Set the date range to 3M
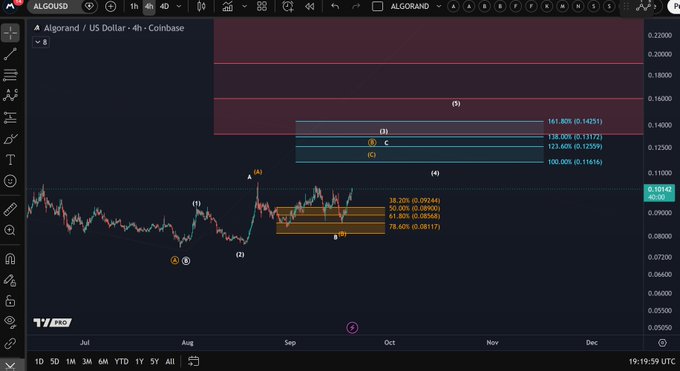Viewport: 680px width, 371px height. pos(87,361)
